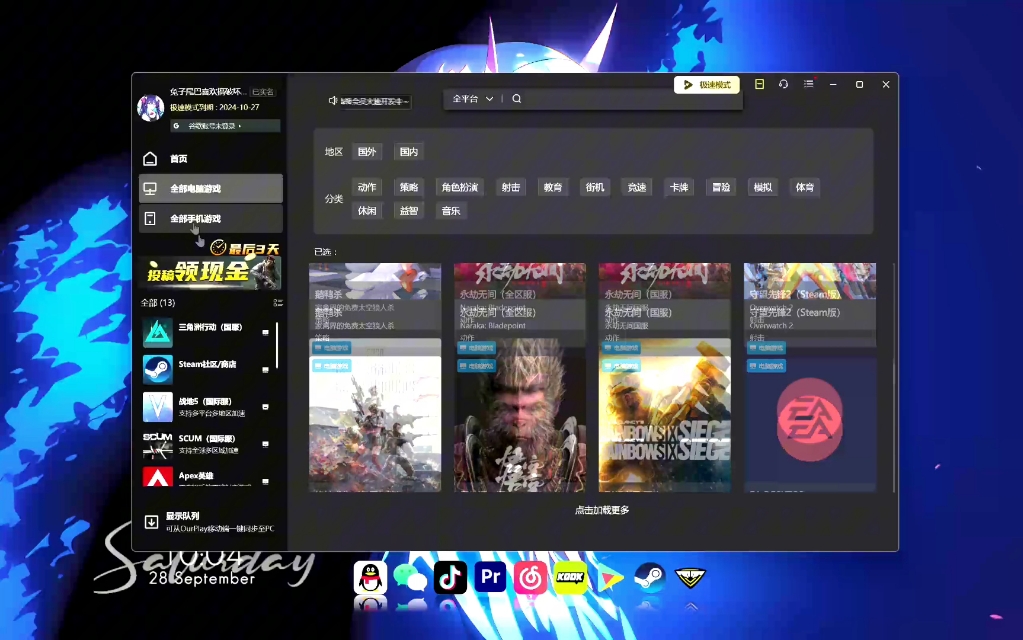1023x640 pixels.
Task: Toggle the 国外 region filter
Action: tap(367, 151)
